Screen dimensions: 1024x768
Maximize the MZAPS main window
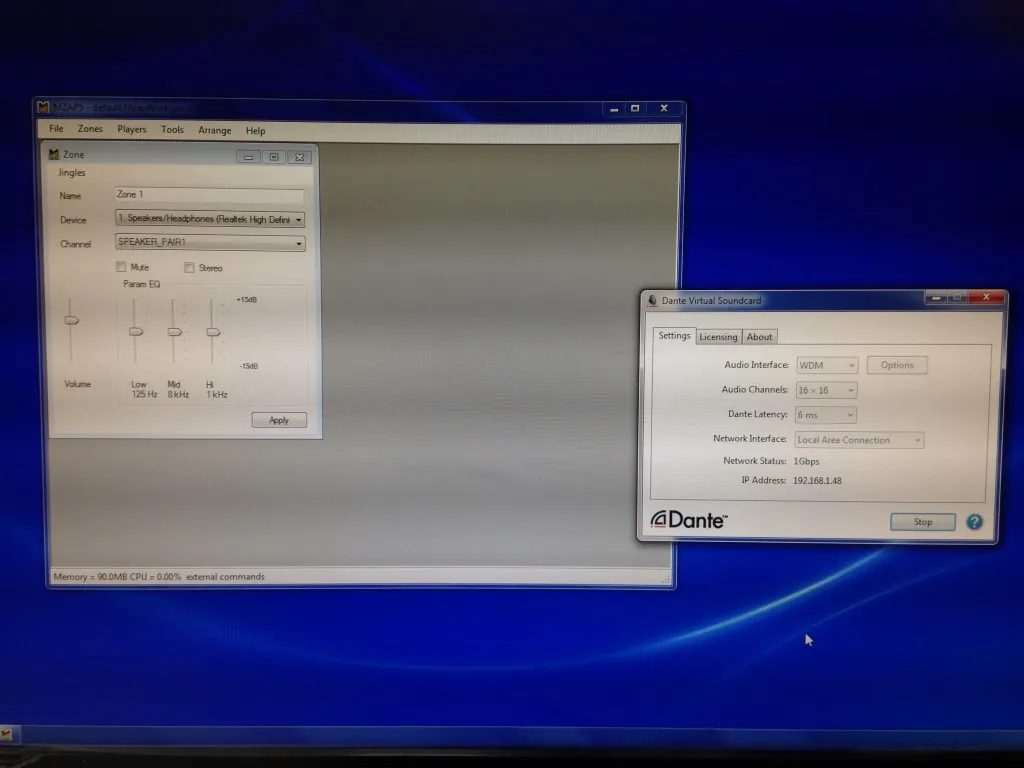pos(635,108)
